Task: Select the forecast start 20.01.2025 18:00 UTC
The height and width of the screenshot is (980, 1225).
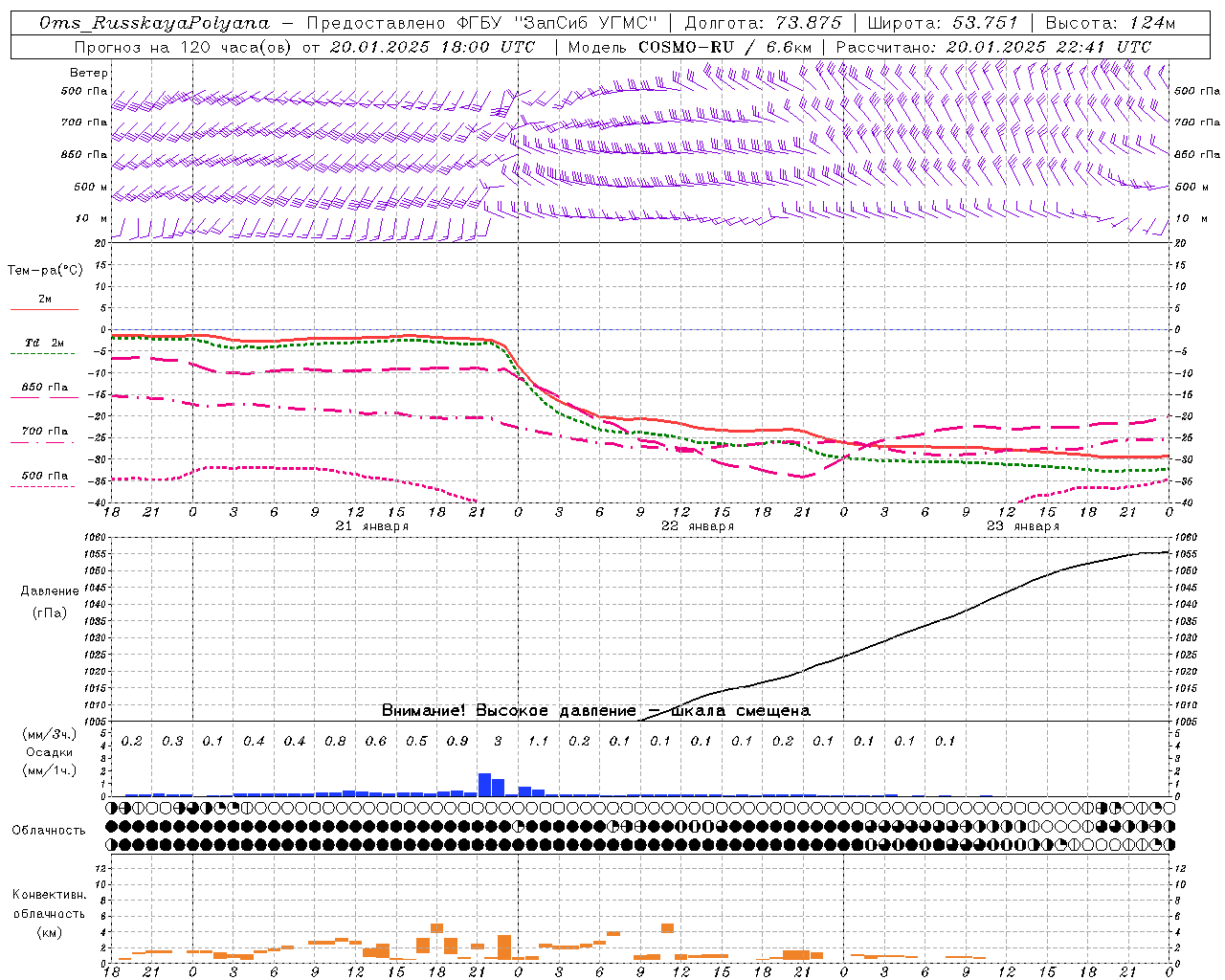Action: tap(433, 47)
